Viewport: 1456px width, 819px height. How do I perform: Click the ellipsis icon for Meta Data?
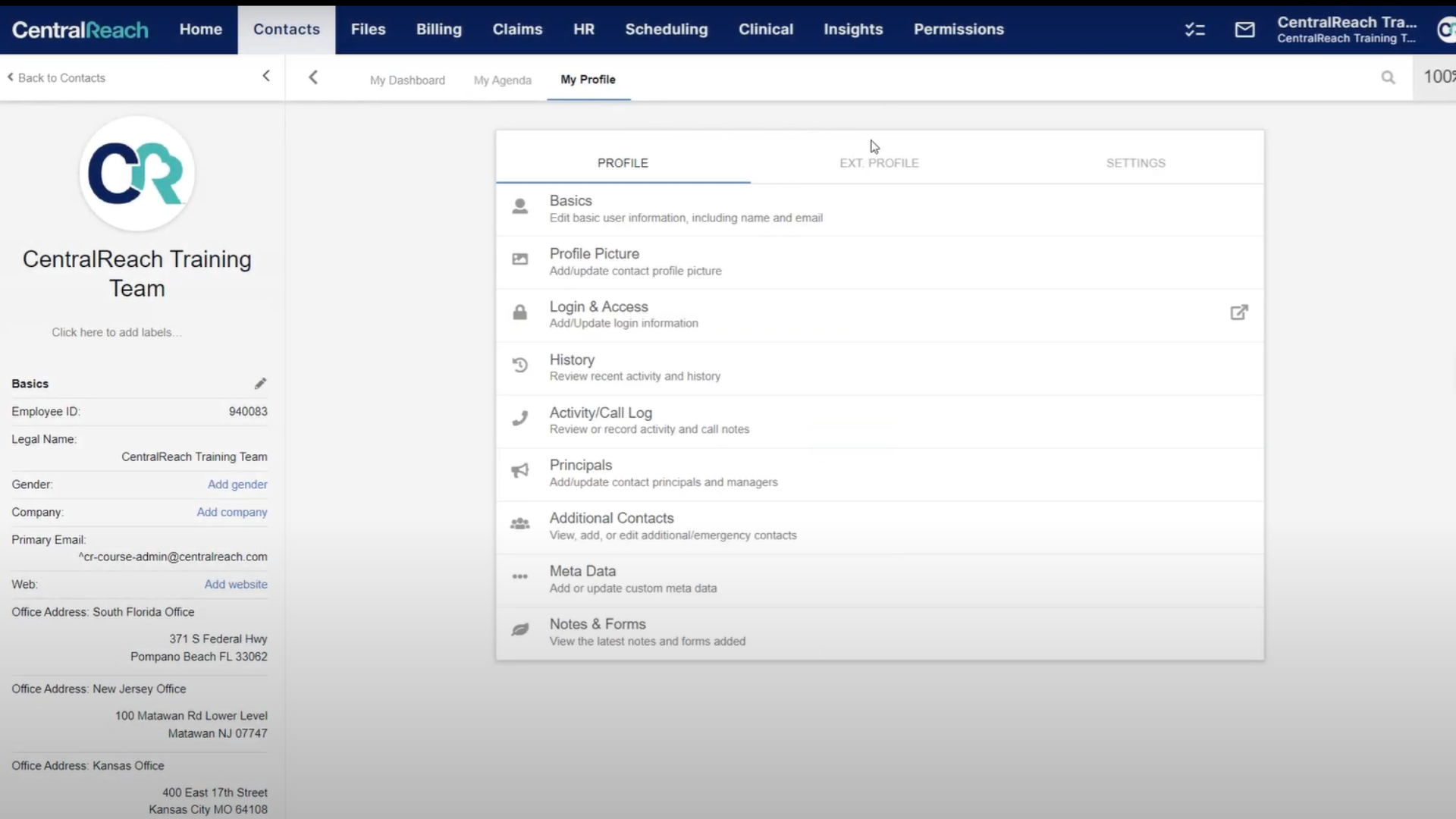pos(519,577)
